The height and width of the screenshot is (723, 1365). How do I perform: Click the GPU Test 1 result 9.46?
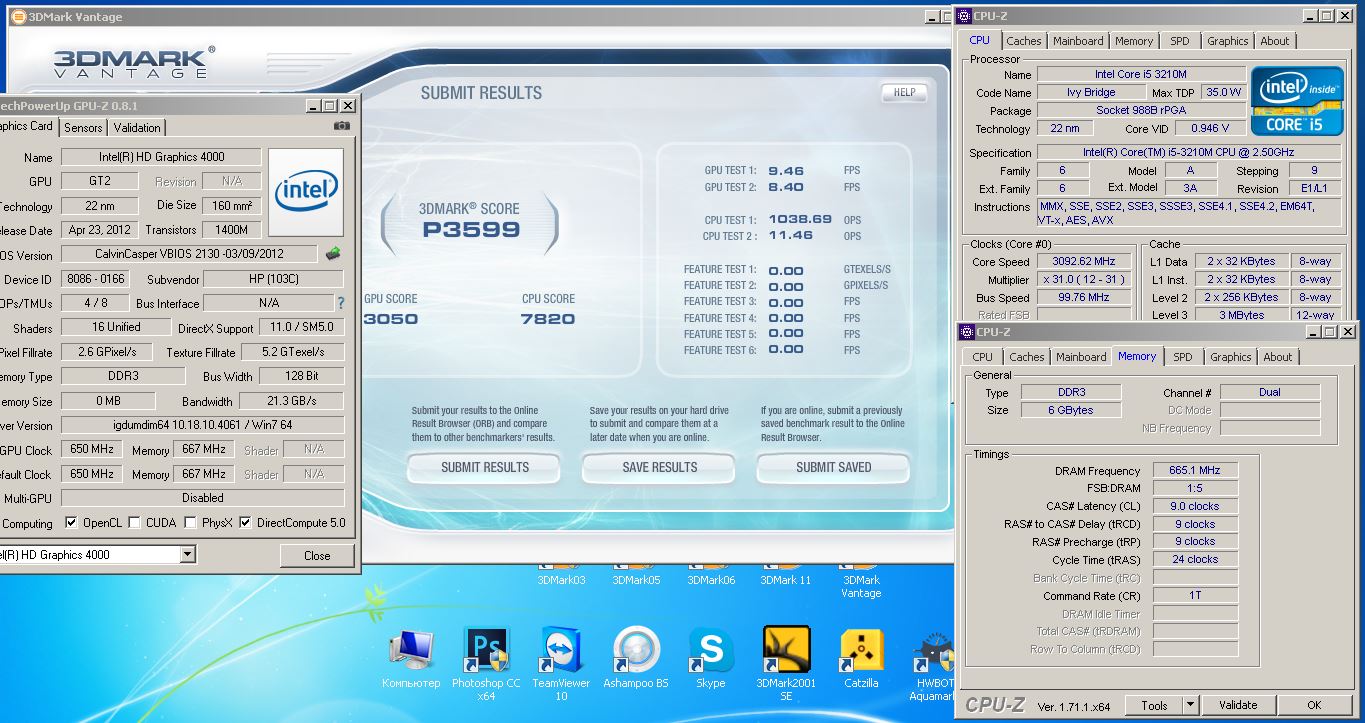tap(786, 171)
